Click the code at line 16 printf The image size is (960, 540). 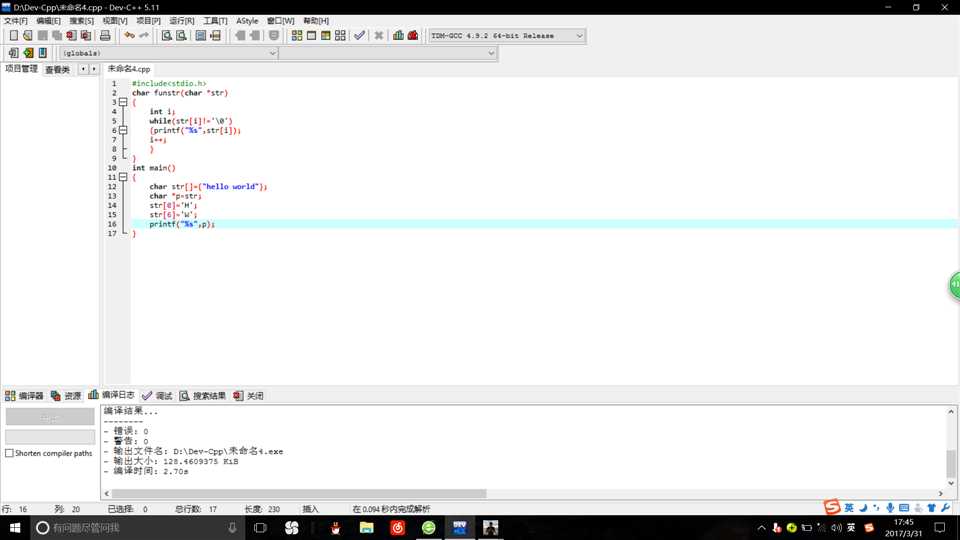click(x=181, y=224)
